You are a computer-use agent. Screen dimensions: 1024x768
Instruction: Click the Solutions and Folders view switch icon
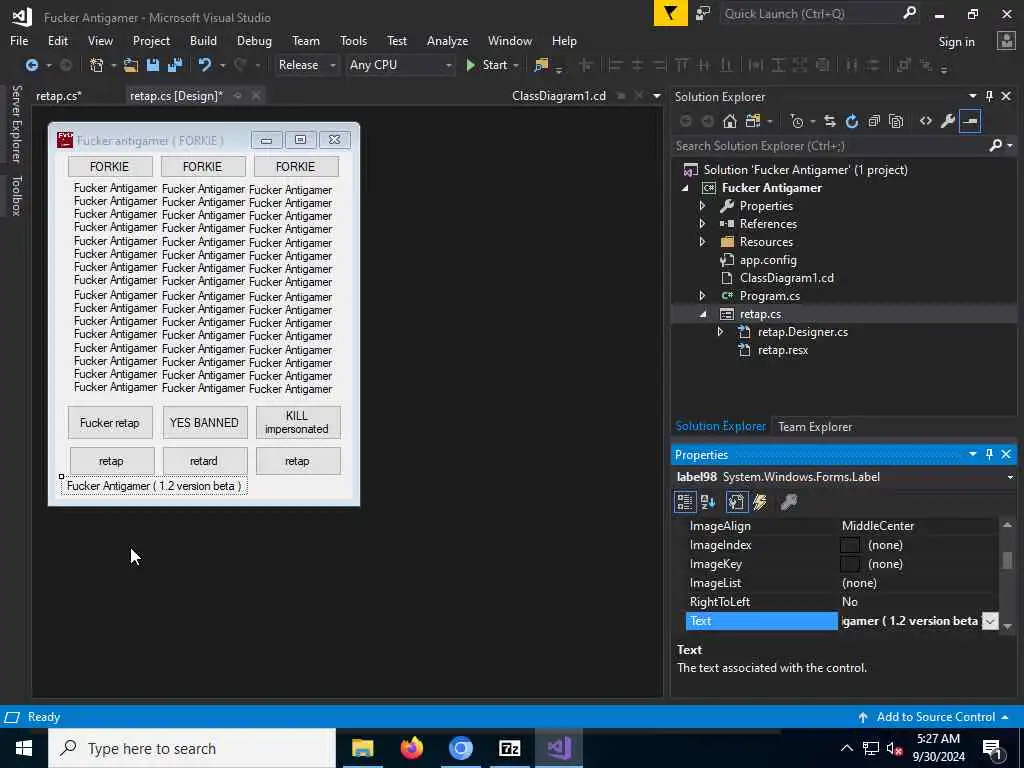pos(753,121)
